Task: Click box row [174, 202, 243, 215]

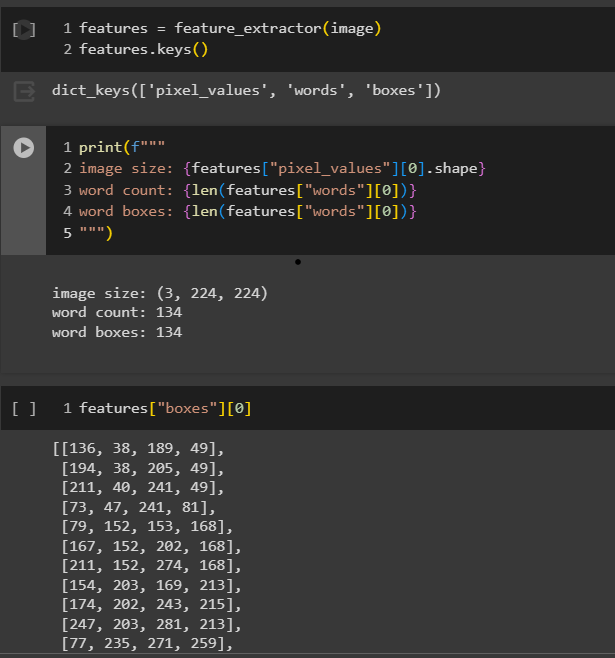Action: click(x=151, y=605)
